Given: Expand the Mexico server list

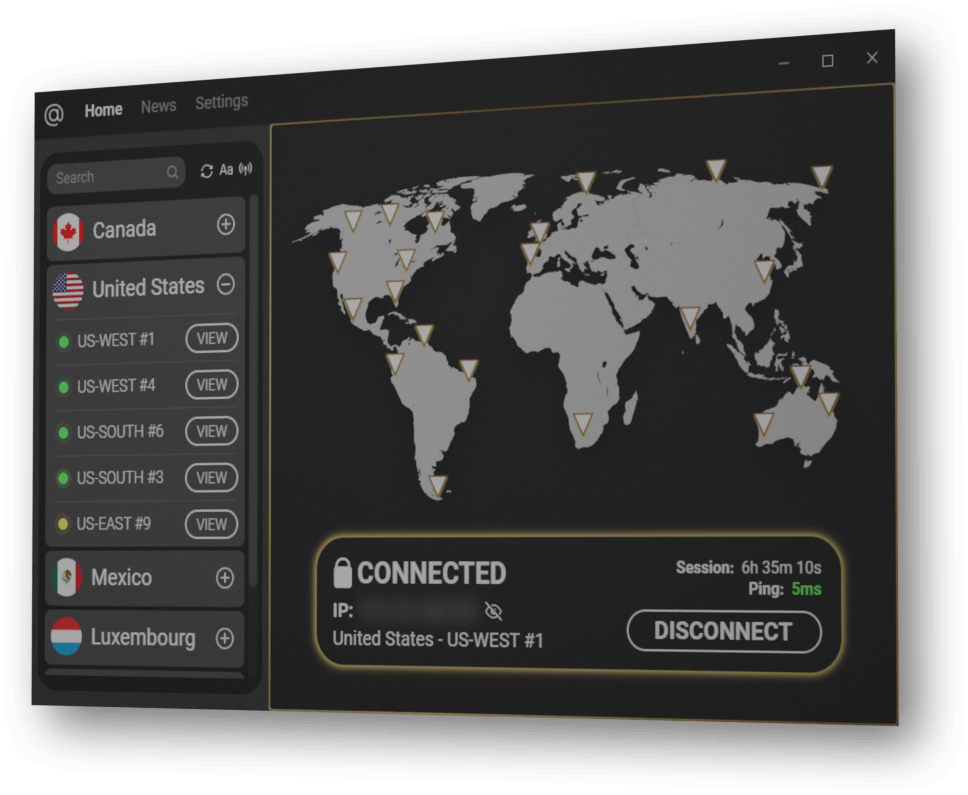Looking at the screenshot, I should (225, 578).
